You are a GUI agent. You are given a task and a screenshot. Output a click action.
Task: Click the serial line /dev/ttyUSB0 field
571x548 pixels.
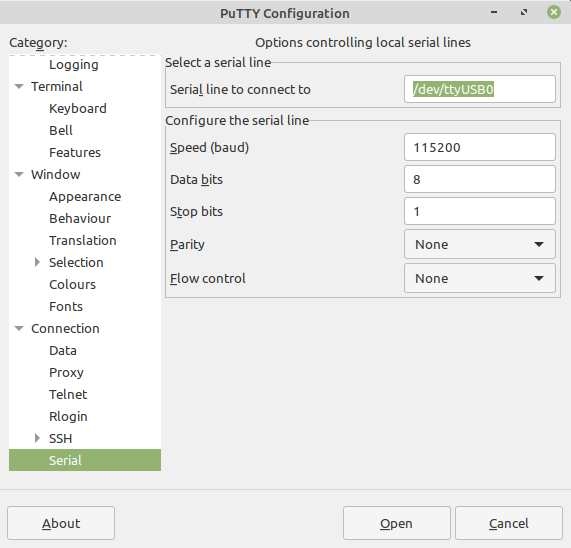tap(480, 89)
